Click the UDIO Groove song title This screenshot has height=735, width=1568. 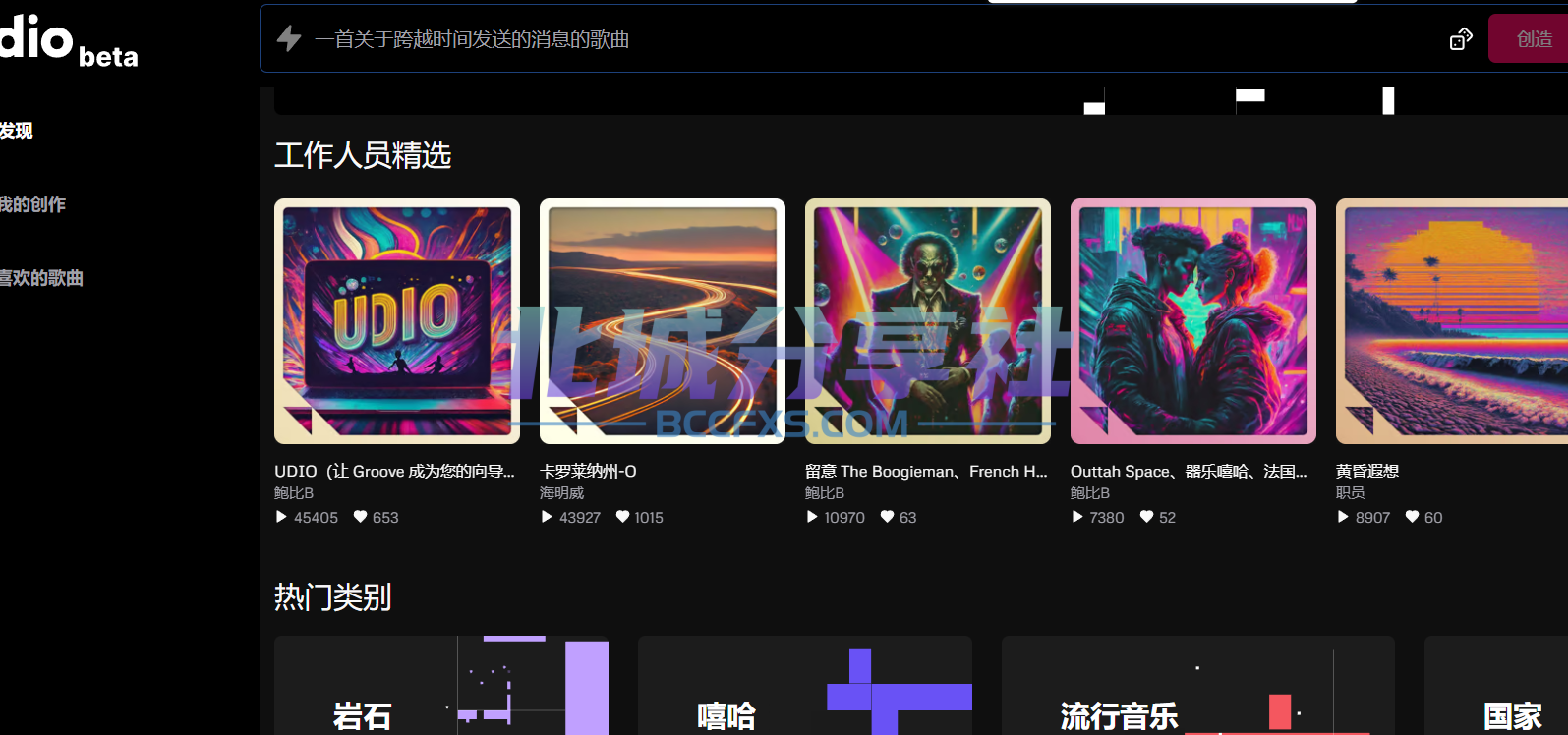coord(394,472)
